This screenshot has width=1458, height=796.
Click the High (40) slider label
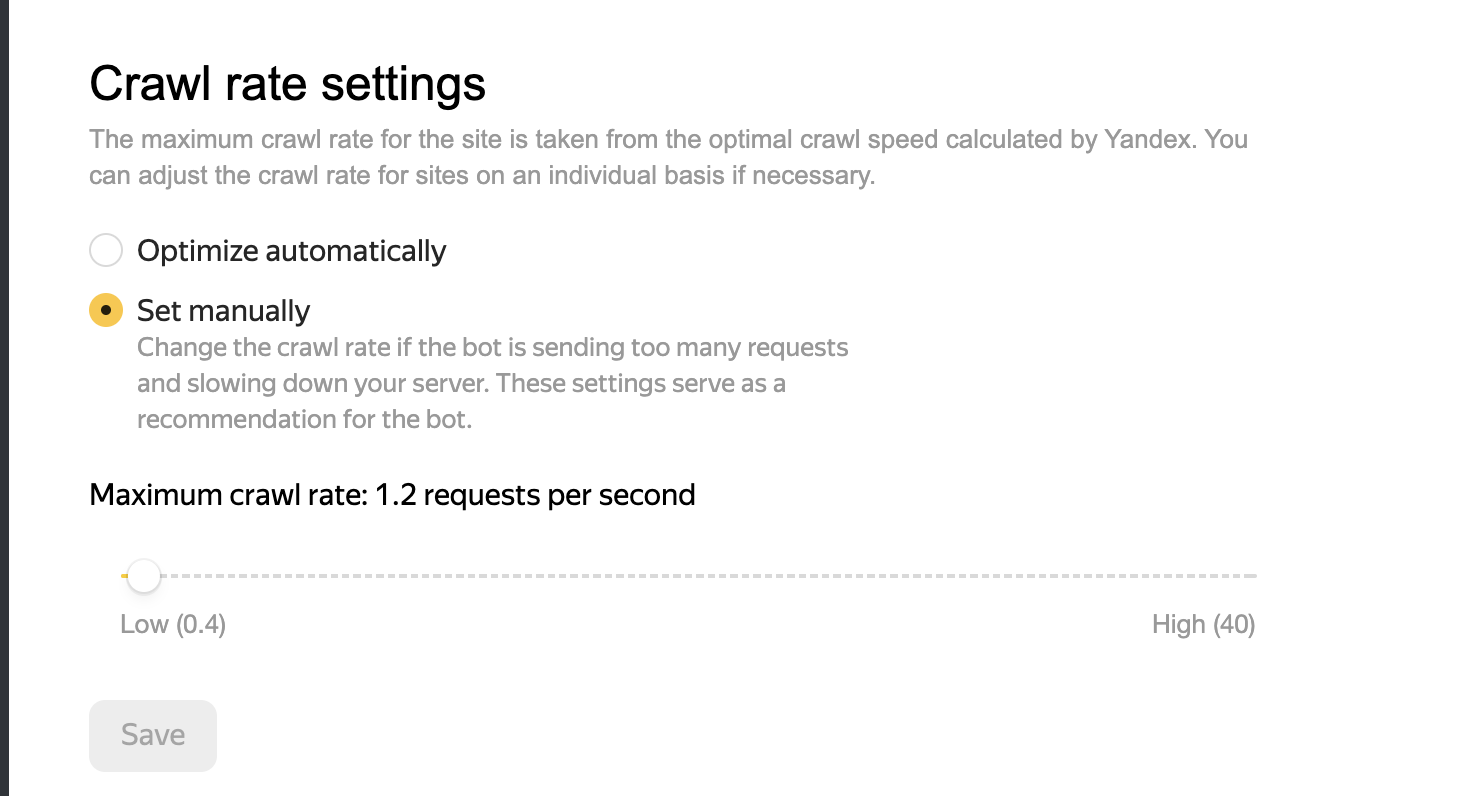[1204, 625]
